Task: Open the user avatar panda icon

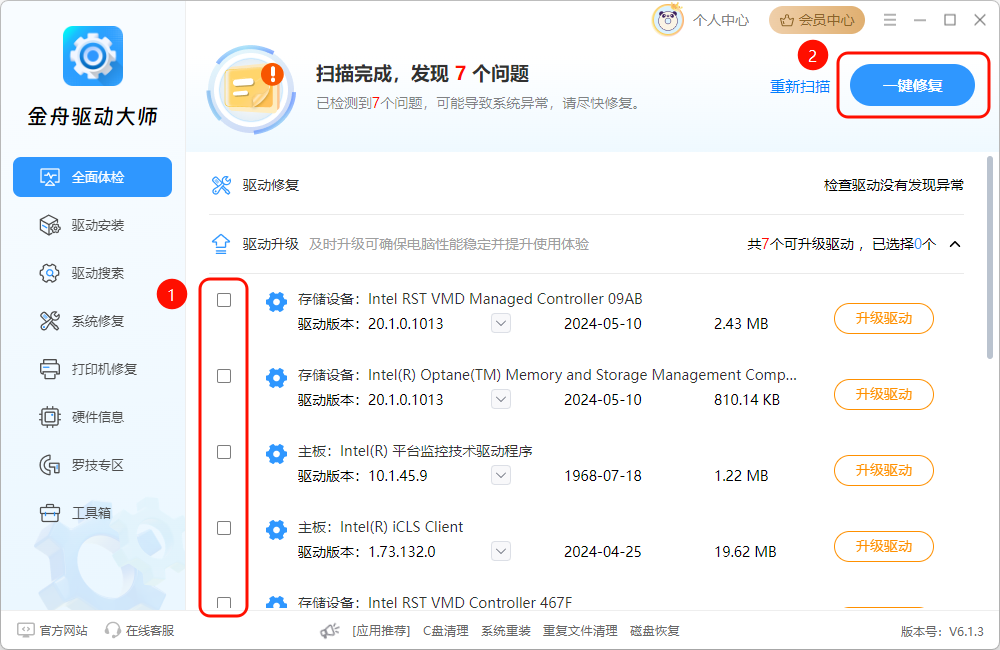Action: (x=668, y=20)
